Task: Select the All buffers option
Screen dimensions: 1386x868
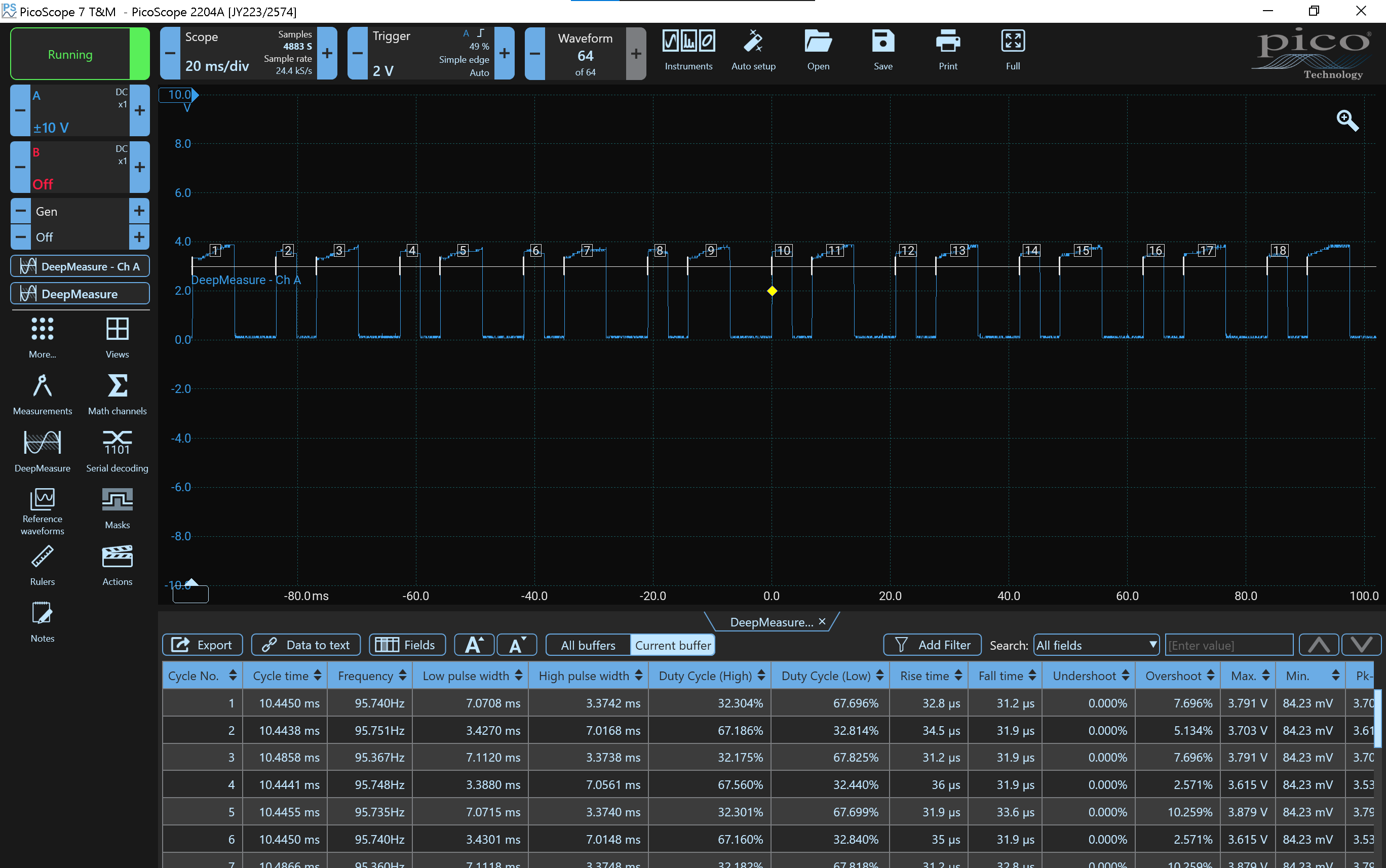Action: pyautogui.click(x=588, y=645)
